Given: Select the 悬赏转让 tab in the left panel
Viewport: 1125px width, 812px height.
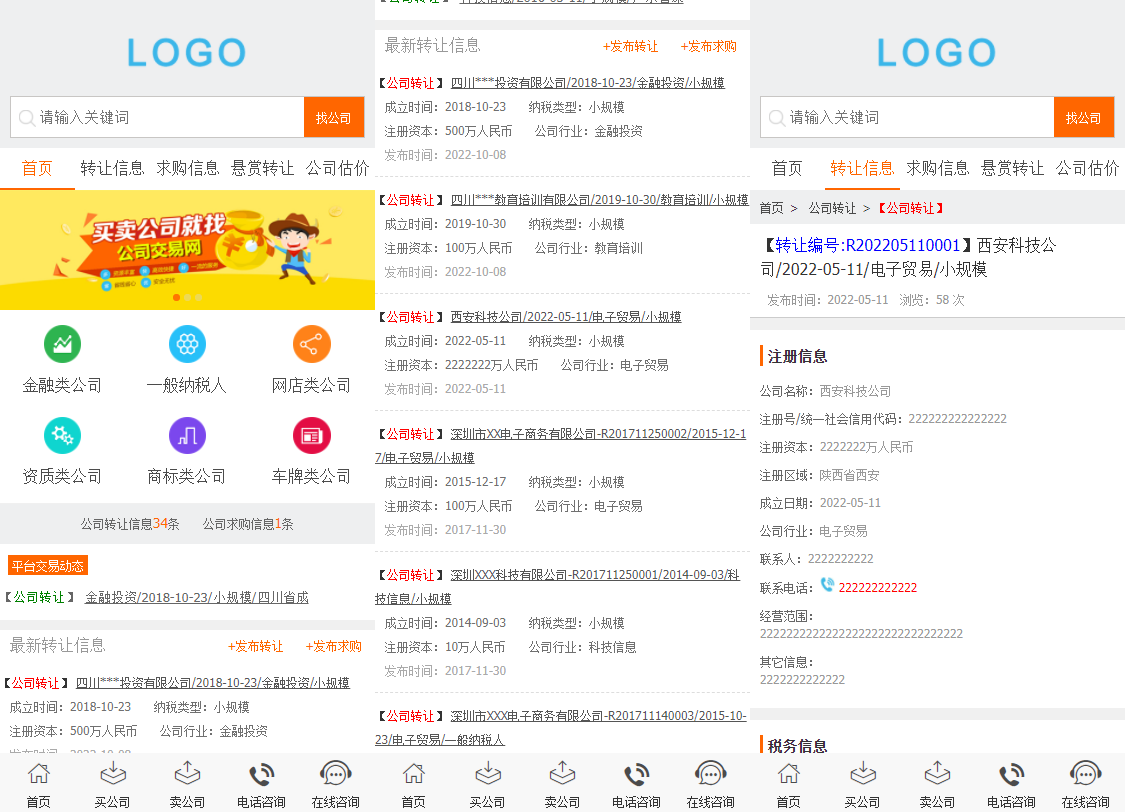Looking at the screenshot, I should point(263,169).
